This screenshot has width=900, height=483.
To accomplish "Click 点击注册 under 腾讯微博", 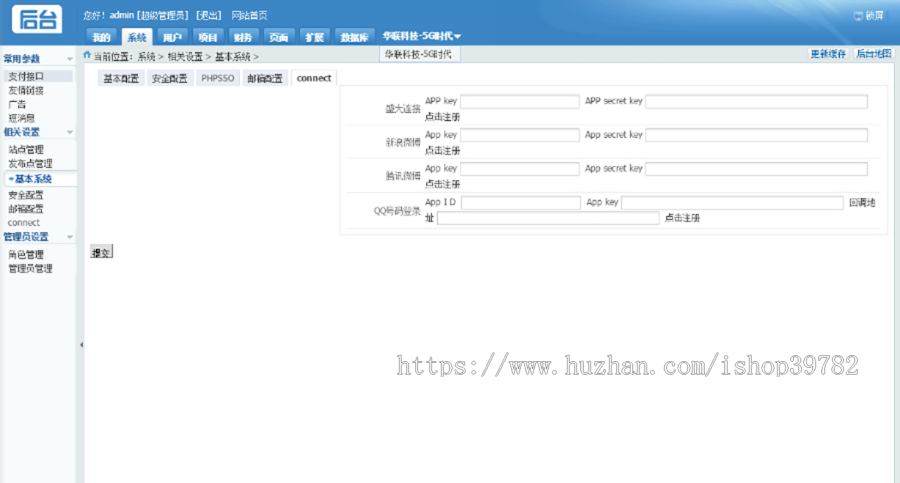I will coord(443,184).
